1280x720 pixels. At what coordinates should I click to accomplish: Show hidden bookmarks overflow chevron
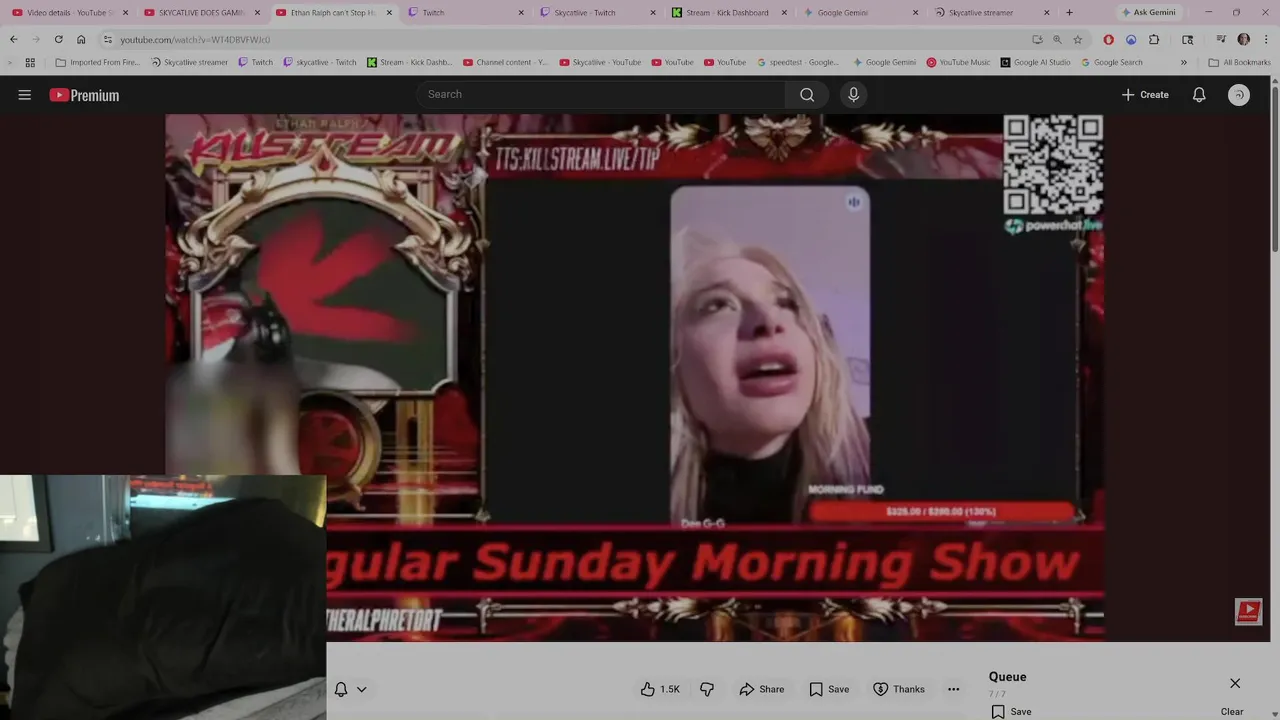point(1183,62)
